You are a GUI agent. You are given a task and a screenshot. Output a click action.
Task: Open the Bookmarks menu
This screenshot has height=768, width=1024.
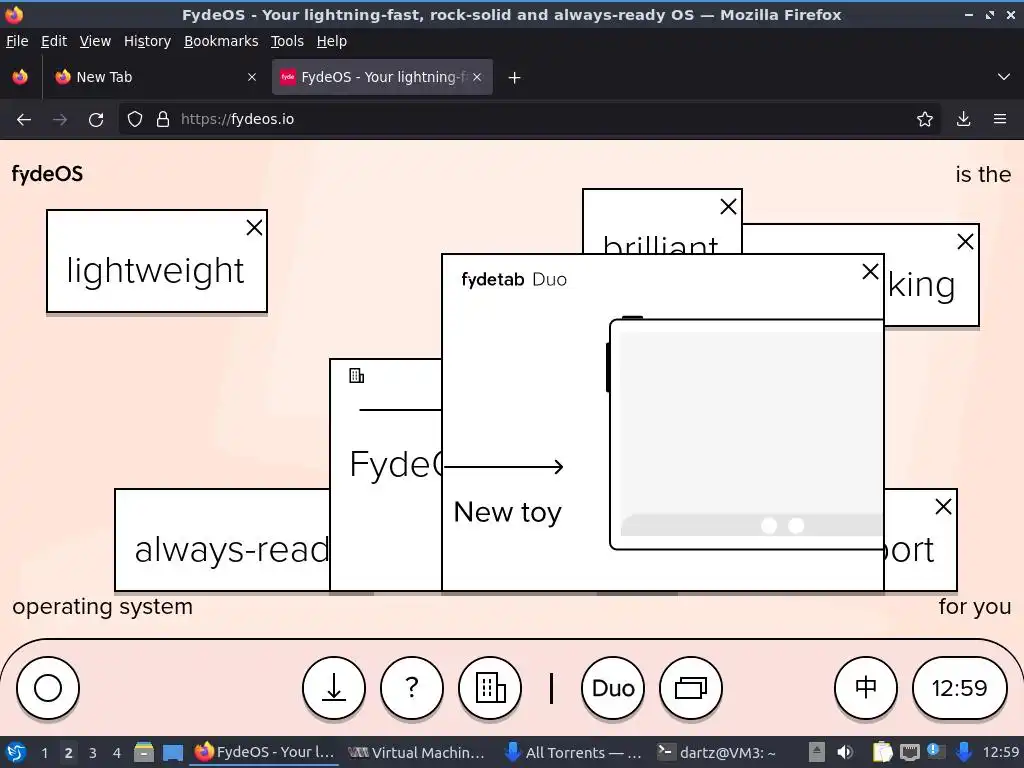coord(221,41)
